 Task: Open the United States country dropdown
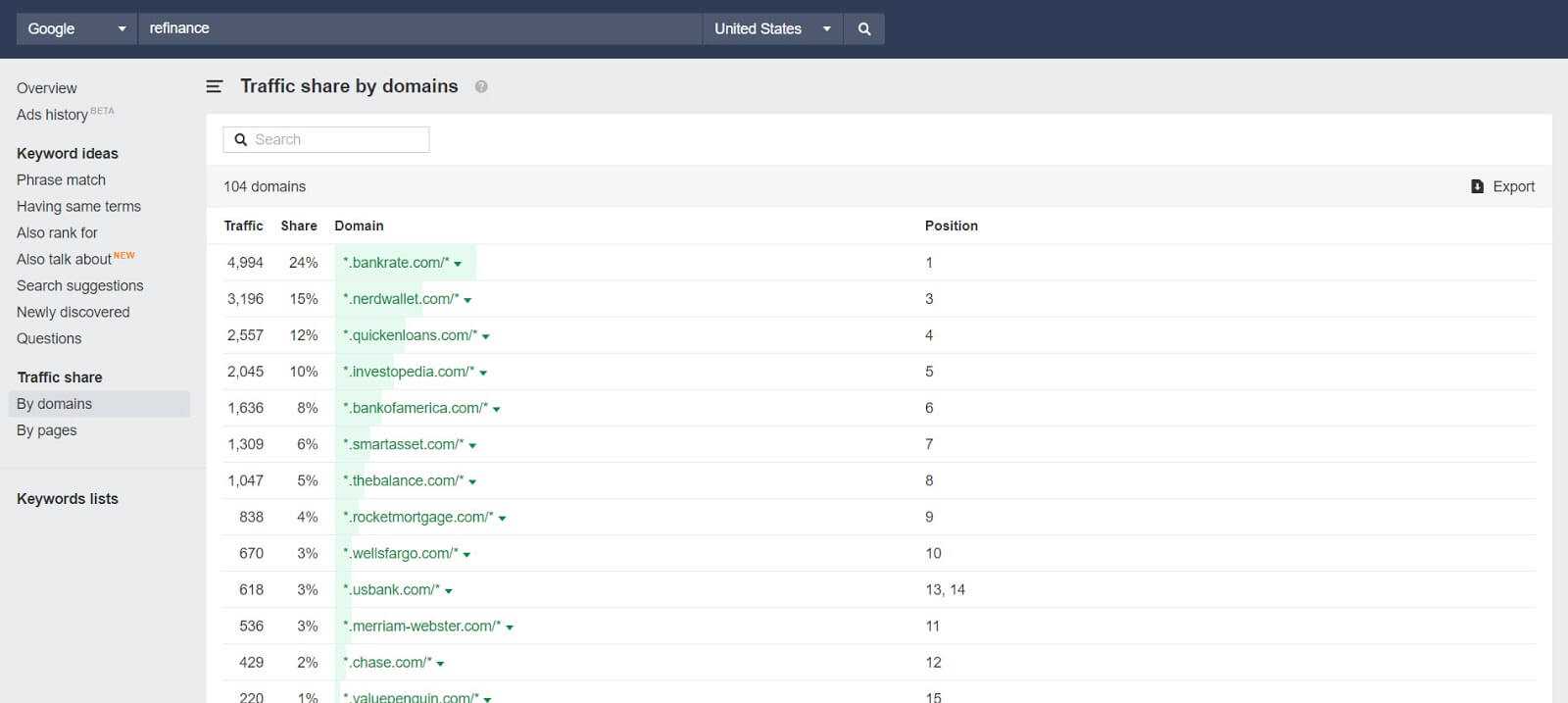click(772, 28)
